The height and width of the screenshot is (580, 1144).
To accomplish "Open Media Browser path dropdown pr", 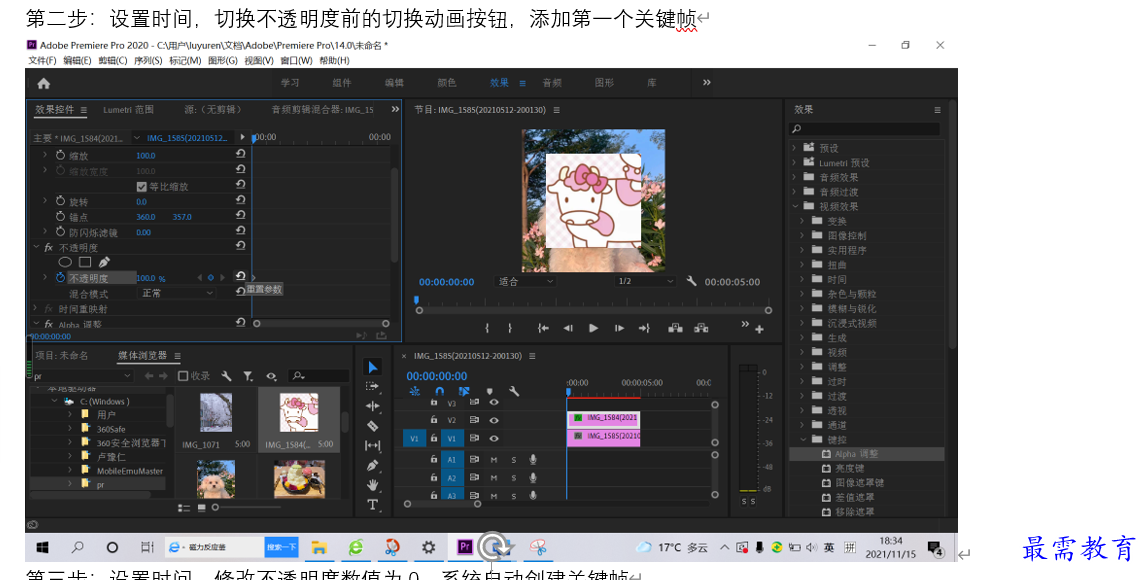I will pos(82,376).
